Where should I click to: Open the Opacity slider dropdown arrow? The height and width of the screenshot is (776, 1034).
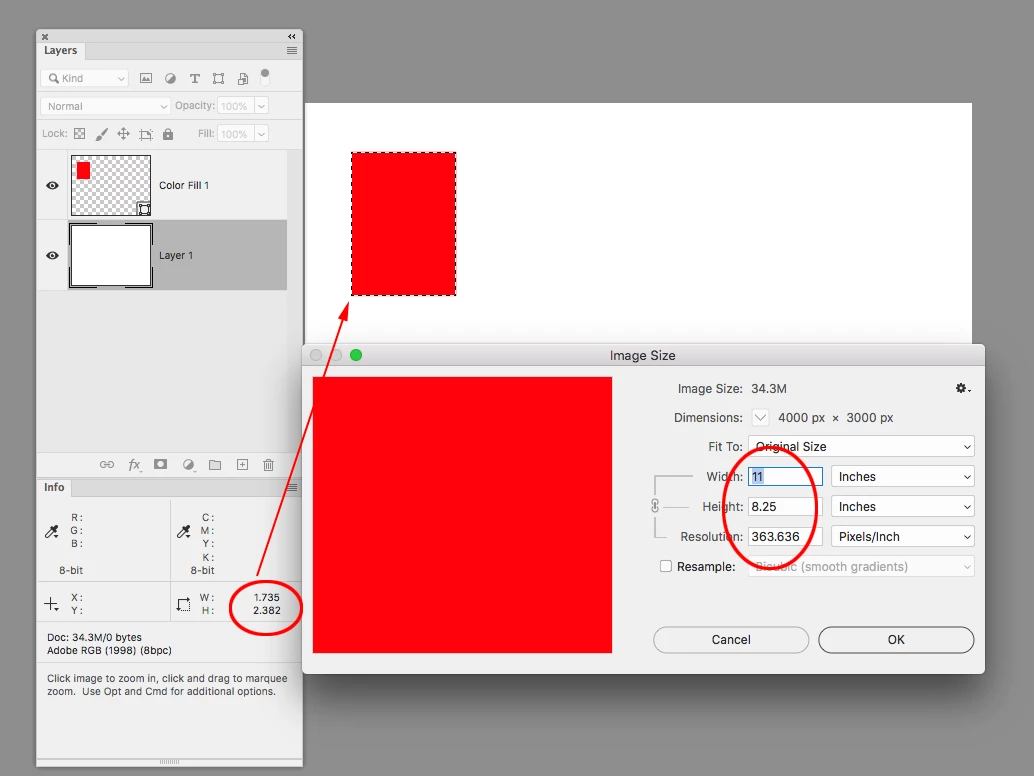(262, 106)
